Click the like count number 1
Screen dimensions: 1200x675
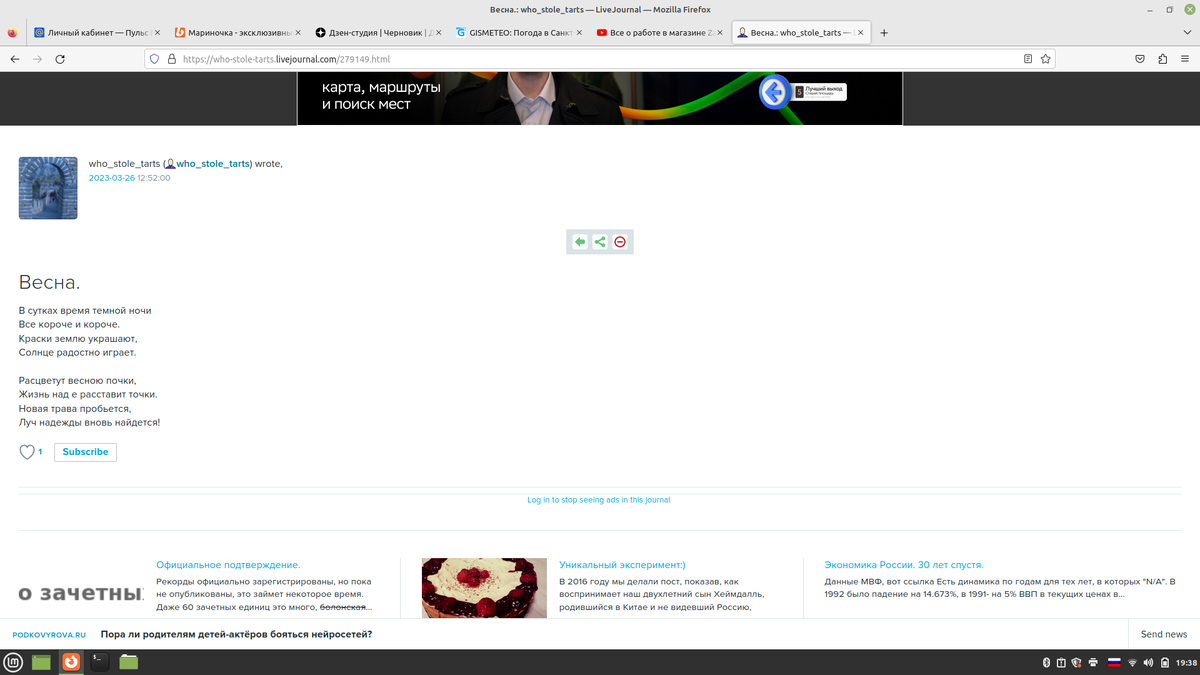point(40,452)
